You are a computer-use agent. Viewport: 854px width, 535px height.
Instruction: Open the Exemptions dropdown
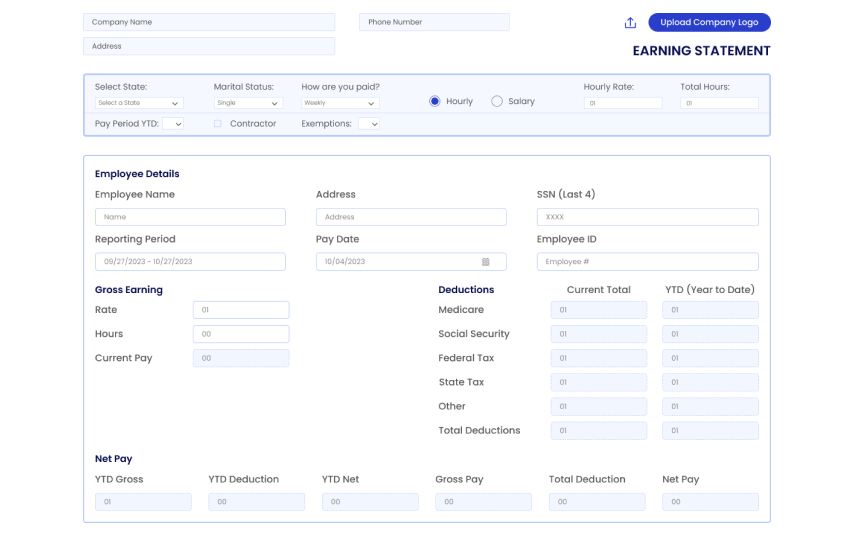tap(369, 124)
